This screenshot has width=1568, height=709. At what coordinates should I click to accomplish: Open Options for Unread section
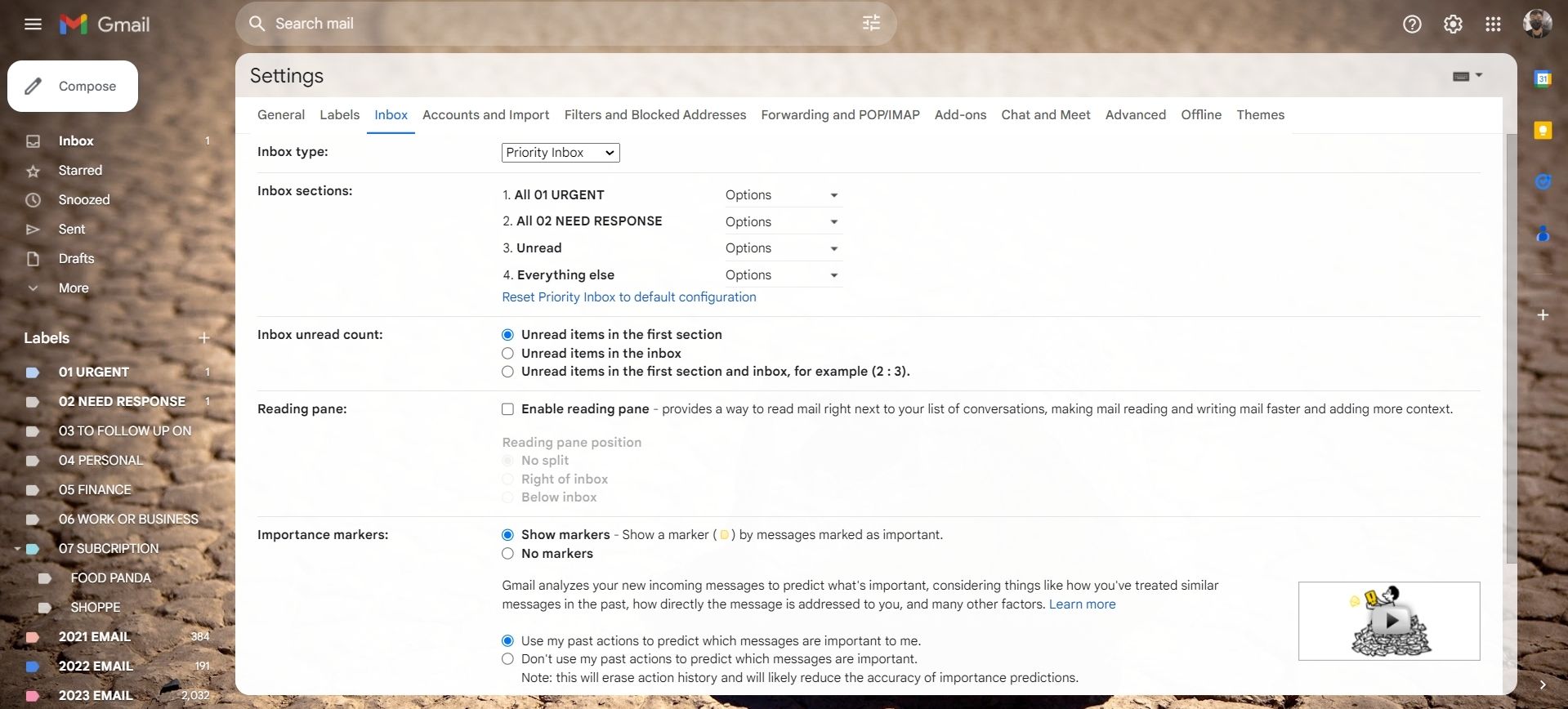pyautogui.click(x=782, y=248)
